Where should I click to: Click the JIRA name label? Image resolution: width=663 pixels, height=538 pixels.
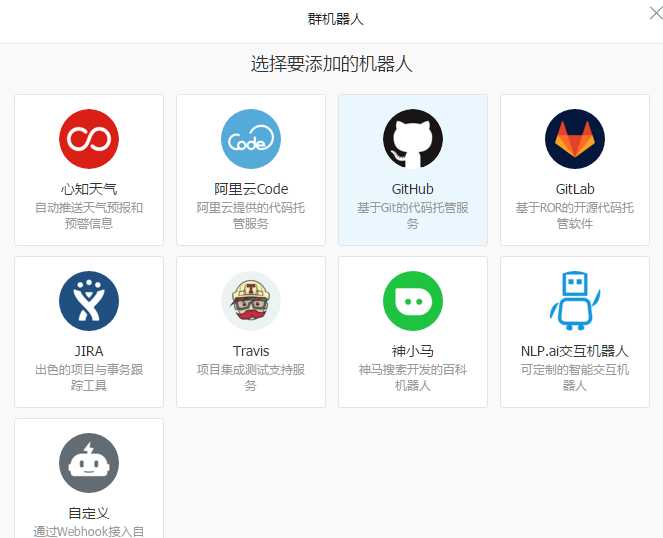coord(89,351)
